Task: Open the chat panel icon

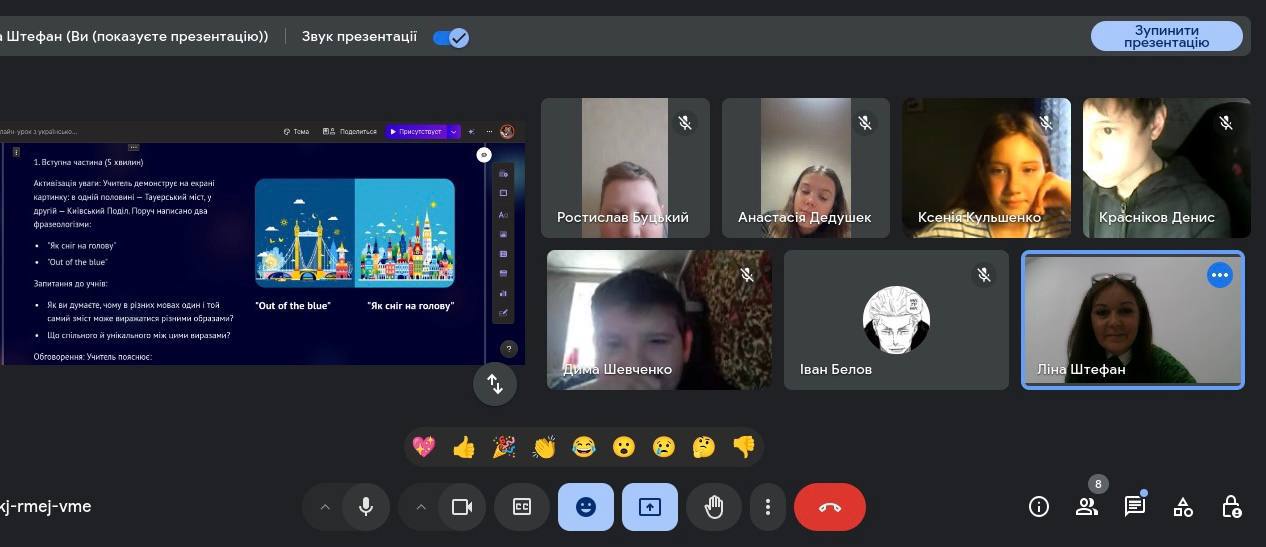Action: [1134, 507]
